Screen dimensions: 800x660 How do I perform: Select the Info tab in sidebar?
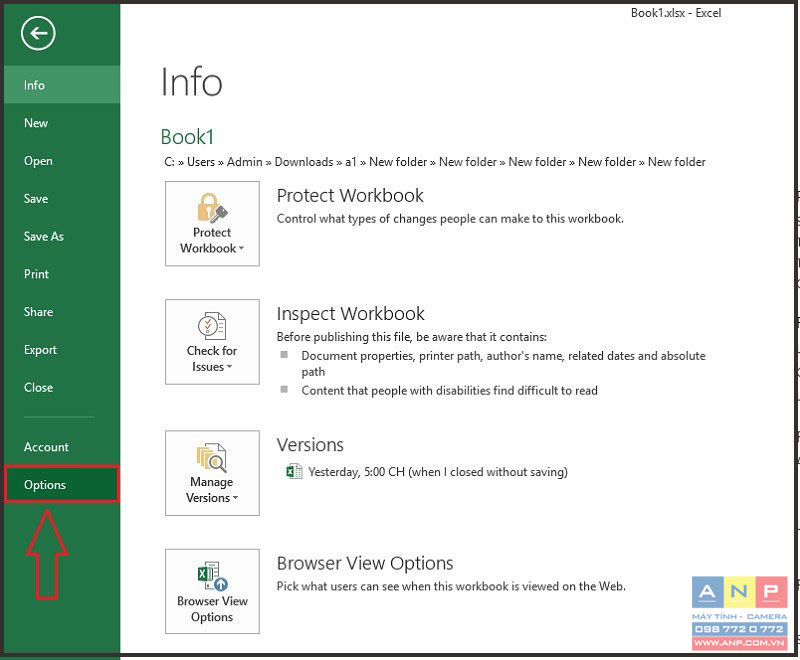click(62, 85)
